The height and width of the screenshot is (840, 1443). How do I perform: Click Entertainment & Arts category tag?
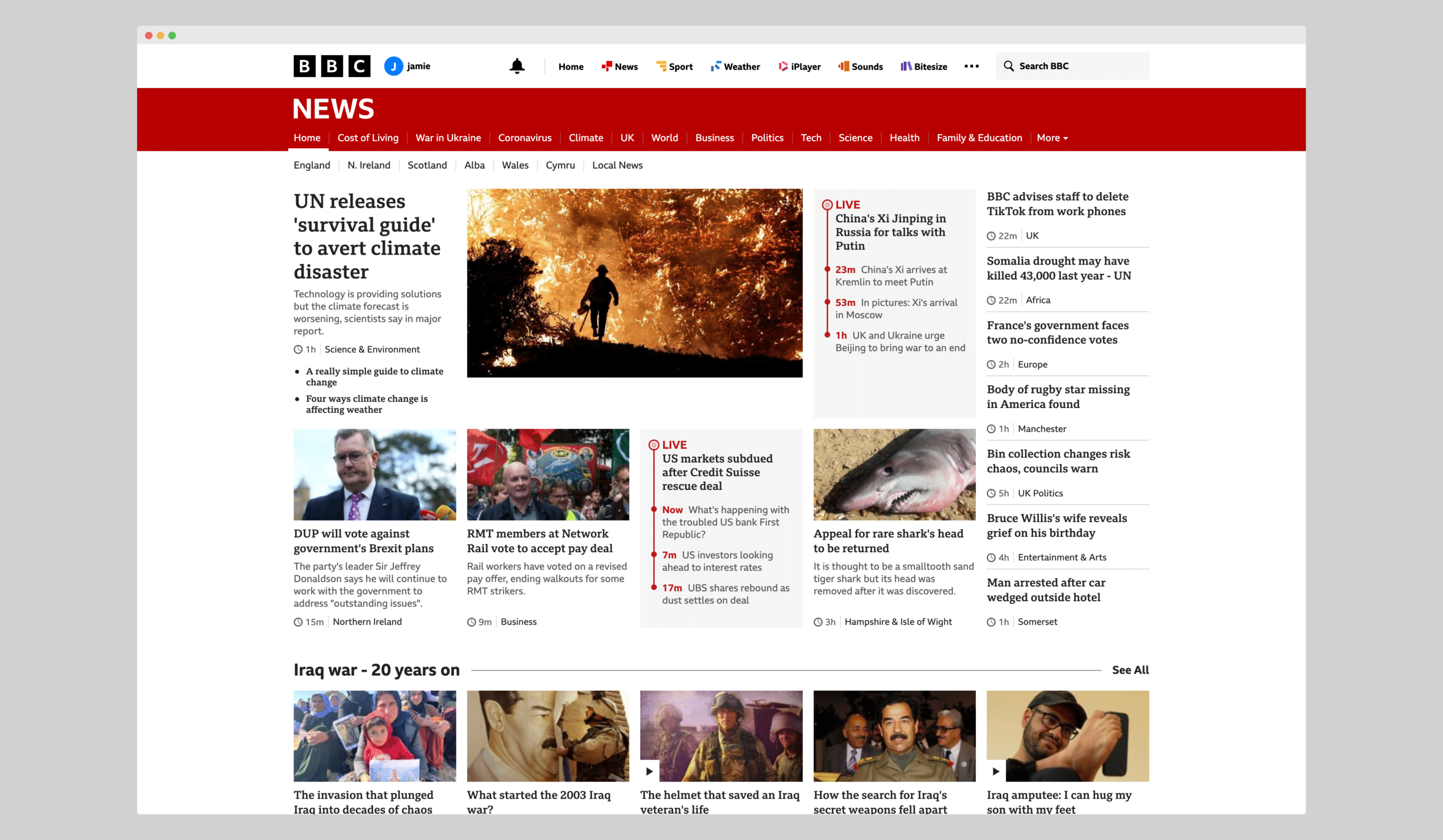[1061, 557]
